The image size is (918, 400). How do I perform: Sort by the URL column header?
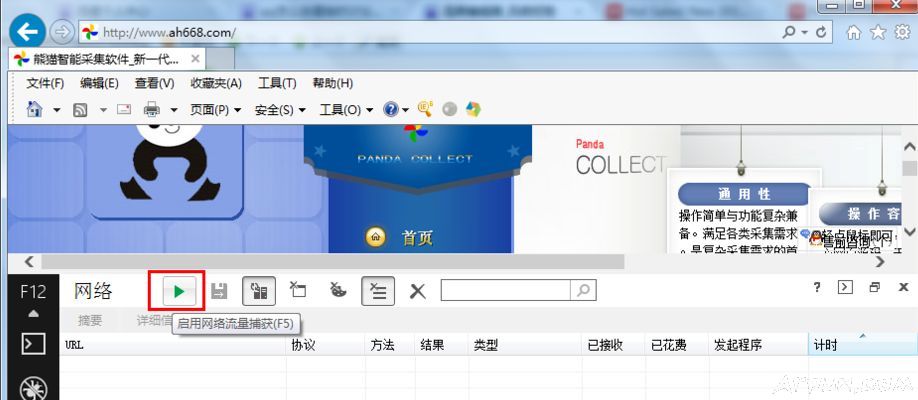(x=173, y=345)
